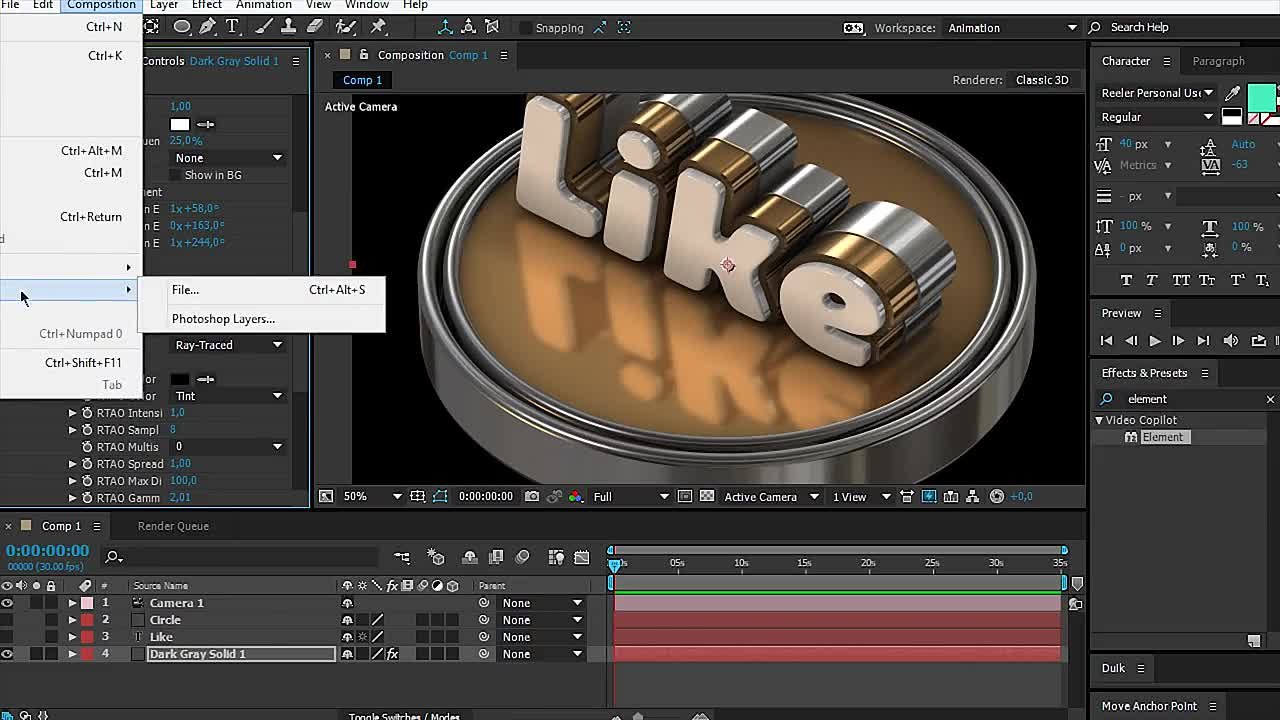Select the Clone Stamp tool
Screen dimensions: 1280x720
(288, 27)
